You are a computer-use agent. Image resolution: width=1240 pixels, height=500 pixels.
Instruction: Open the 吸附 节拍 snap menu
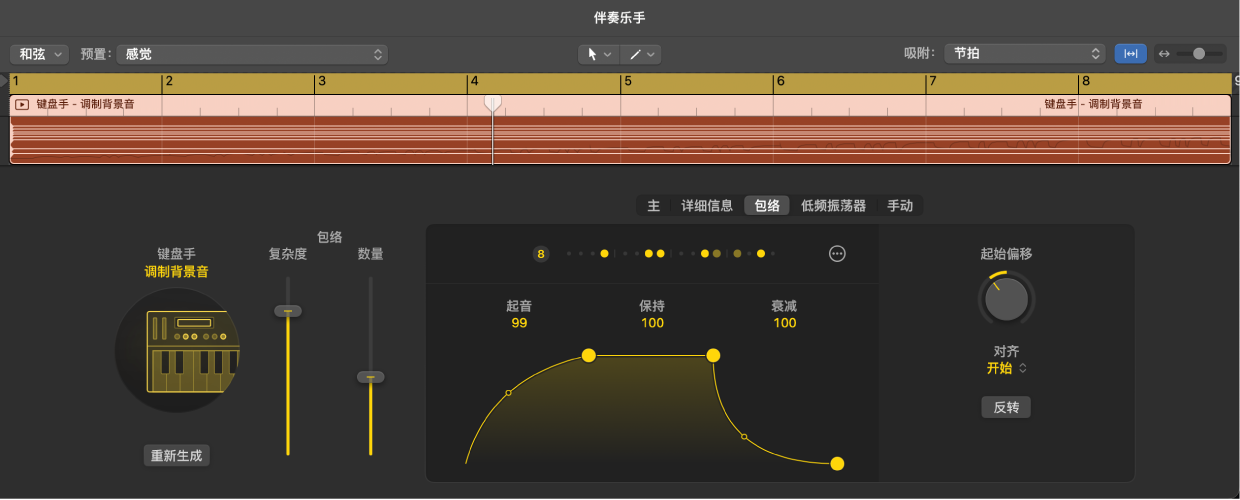[1024, 54]
